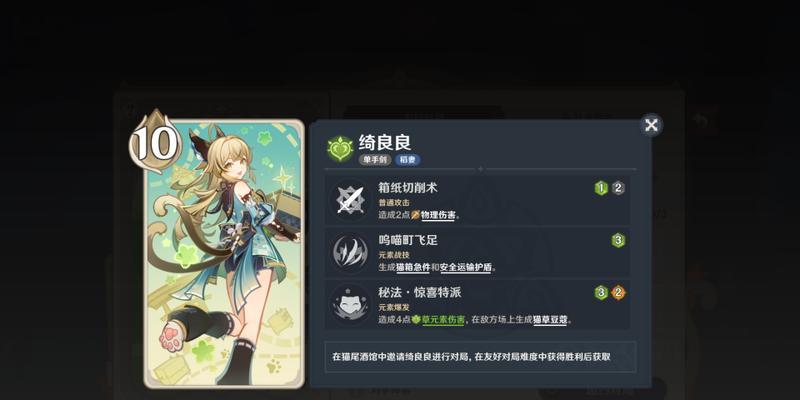
Task: Click the gray dice cost 2 icon
Action: tap(618, 188)
